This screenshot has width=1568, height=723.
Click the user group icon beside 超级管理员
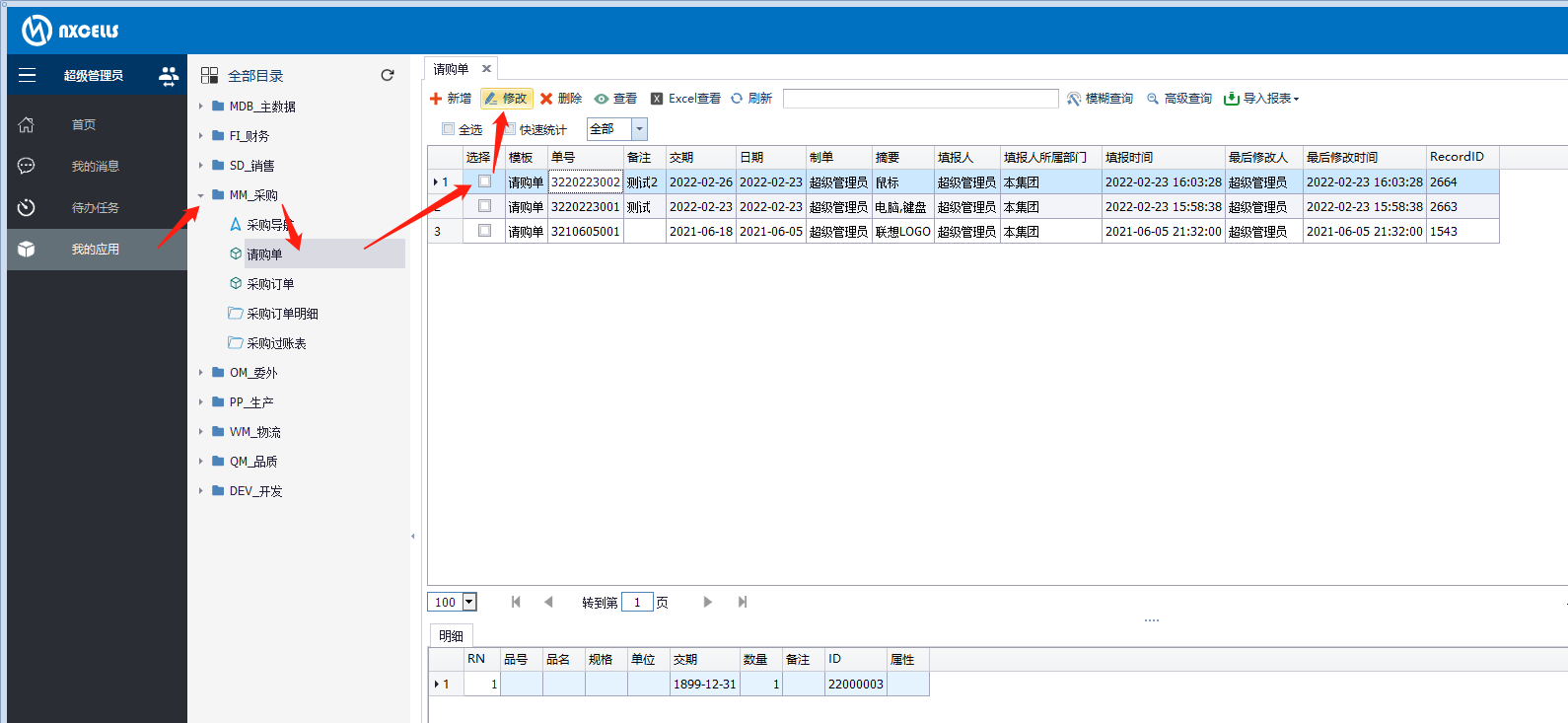[169, 75]
